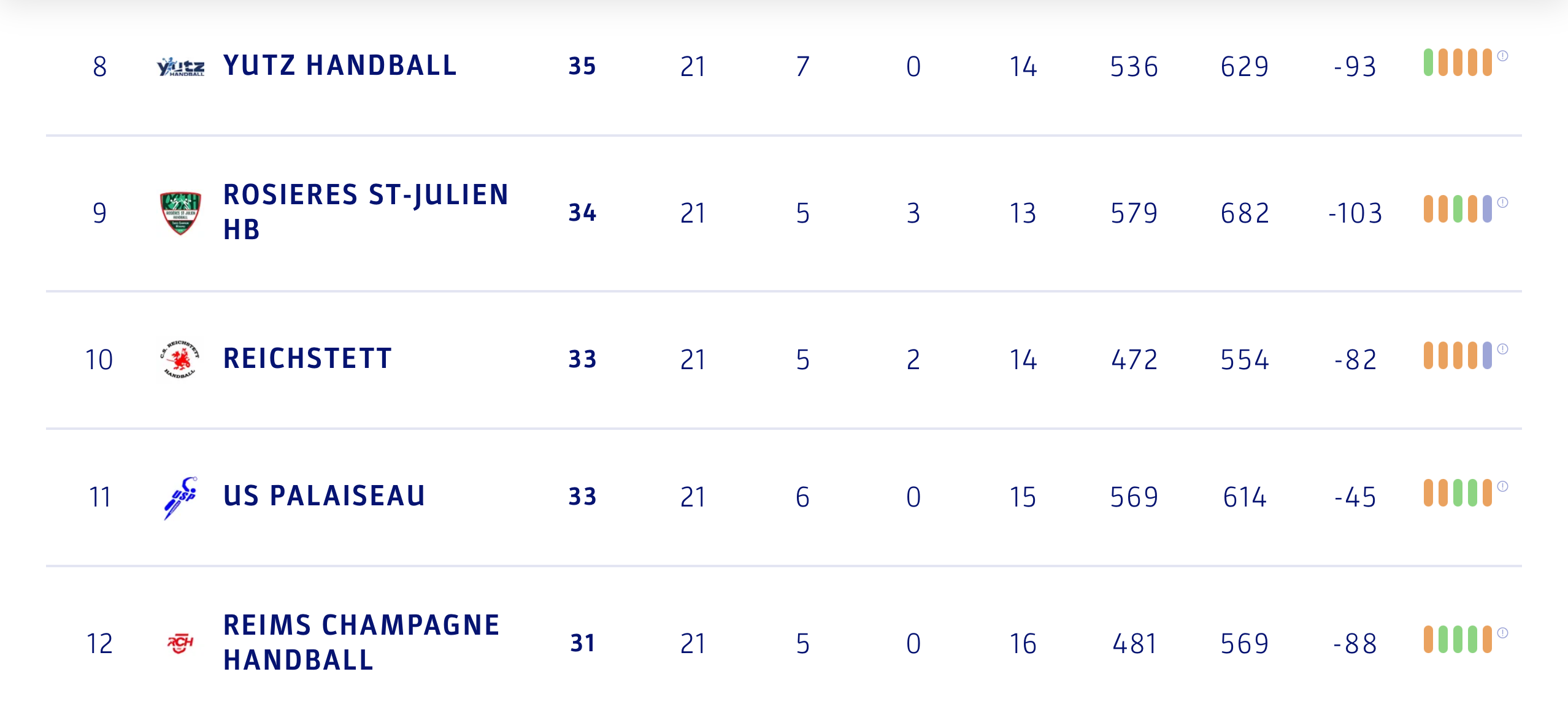Click the Reims Champagne Handball logo
Viewport: 1568px width, 723px height.
pyautogui.click(x=180, y=643)
